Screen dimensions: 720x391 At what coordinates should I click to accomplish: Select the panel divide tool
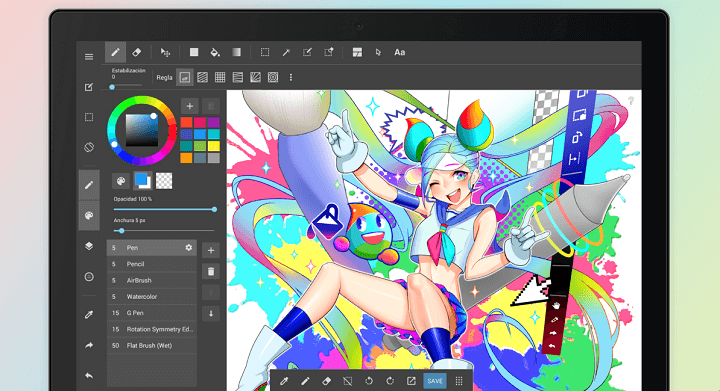(357, 52)
